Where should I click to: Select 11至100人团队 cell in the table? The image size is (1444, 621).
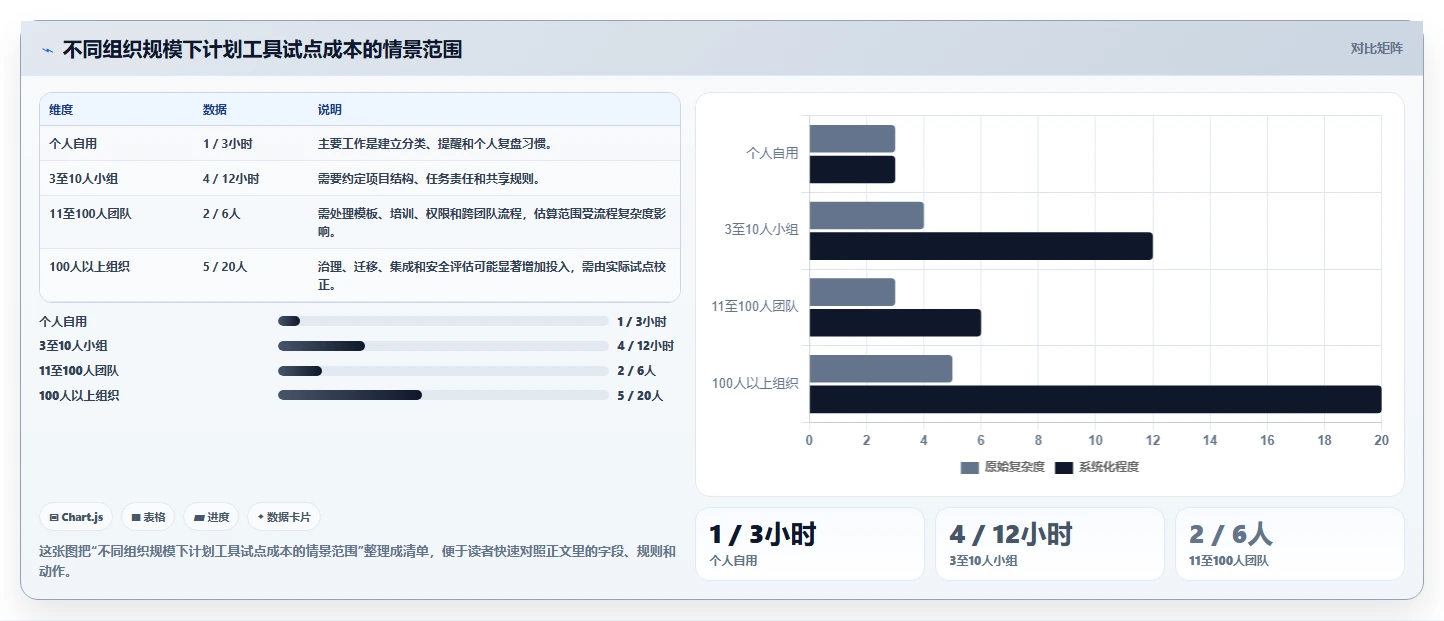pyautogui.click(x=89, y=213)
